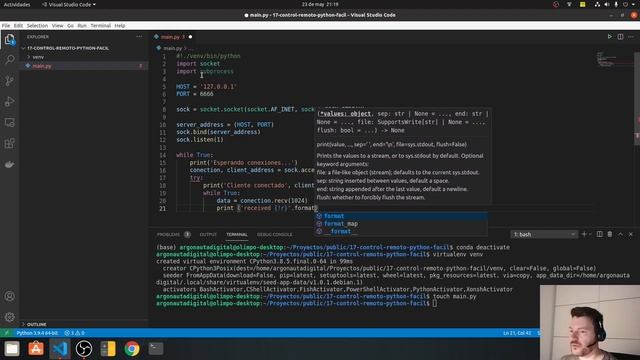Open OBS Studio from the dock
Viewport: 640px width, 360px height.
pos(84,349)
